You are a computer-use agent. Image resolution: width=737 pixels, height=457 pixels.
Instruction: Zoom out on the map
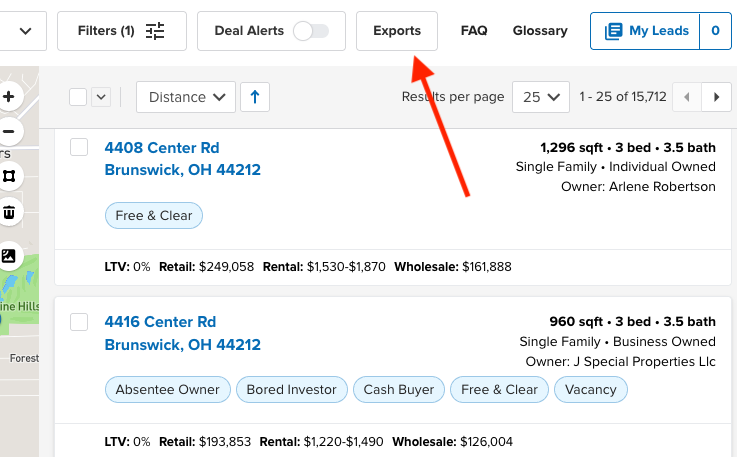pyautogui.click(x=9, y=131)
